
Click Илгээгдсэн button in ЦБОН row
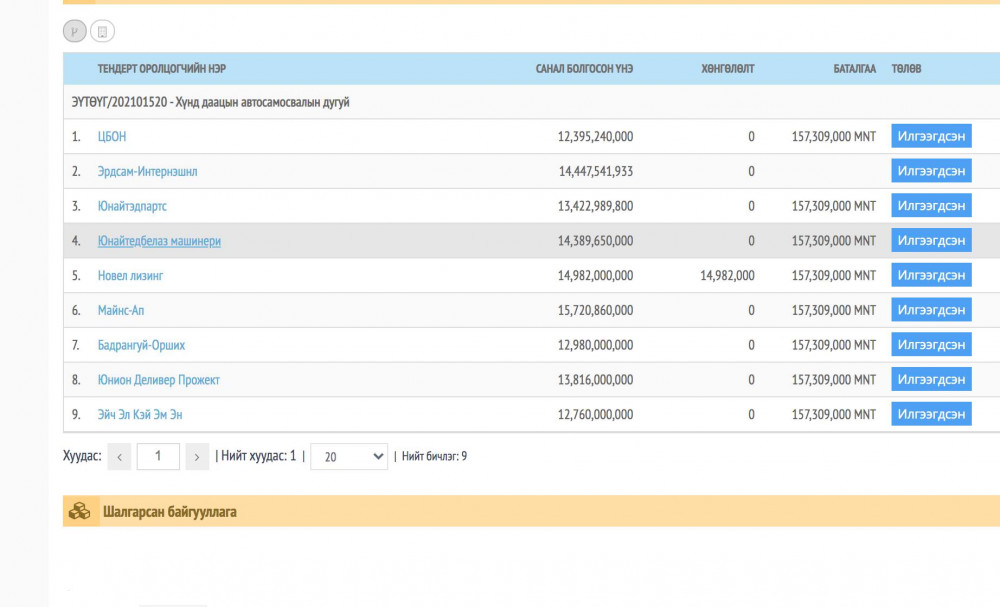pyautogui.click(x=931, y=136)
